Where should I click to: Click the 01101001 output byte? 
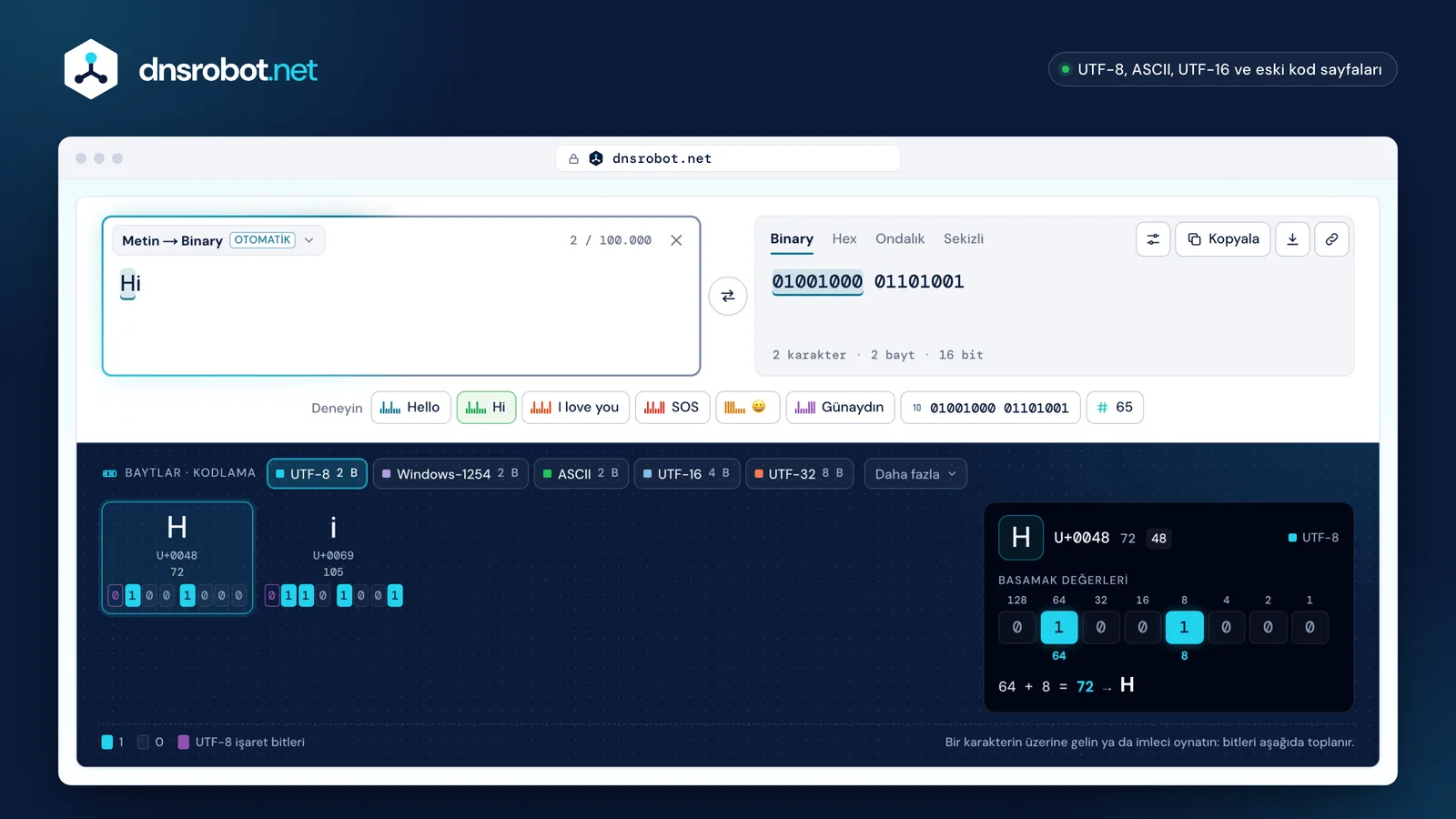point(919,282)
